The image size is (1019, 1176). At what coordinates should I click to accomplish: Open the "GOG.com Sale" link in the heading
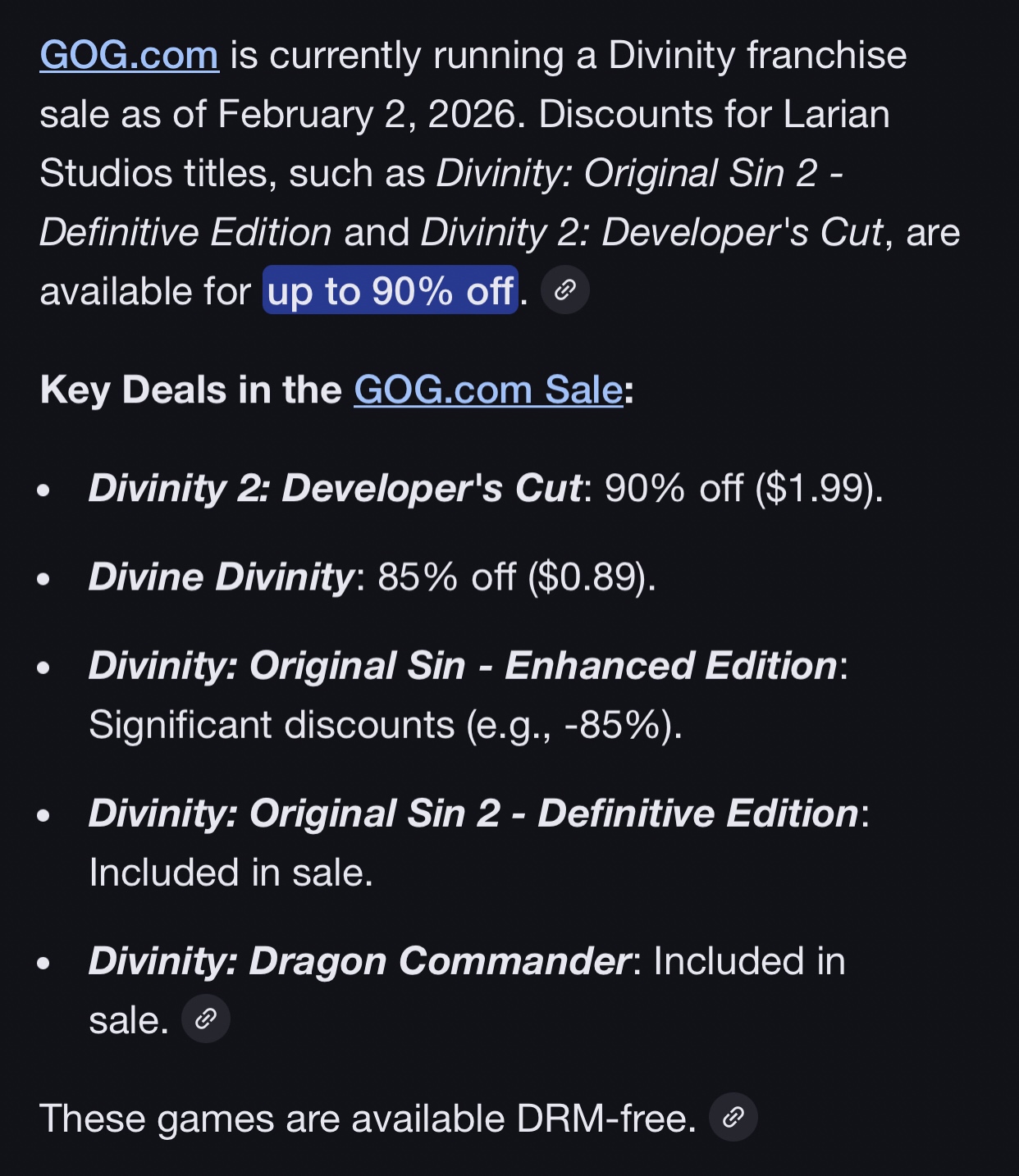488,390
